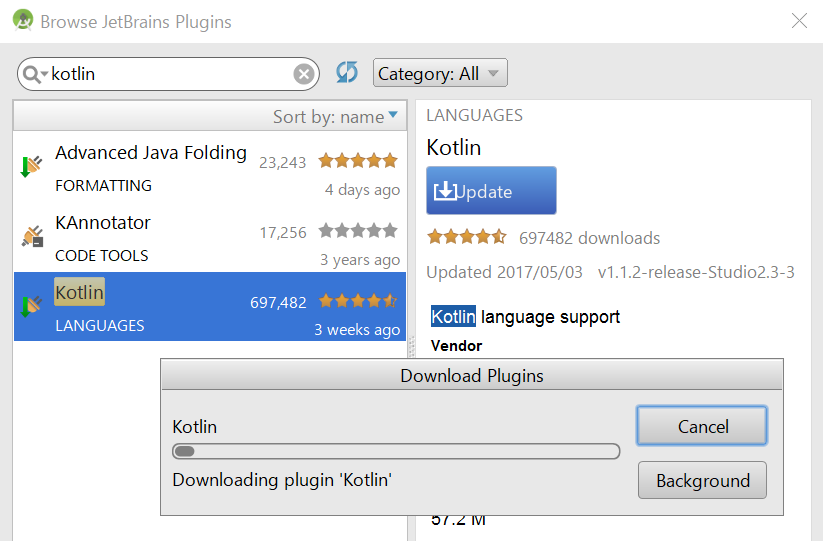
Task: Click the Kotlin label above progress bar
Action: coord(195,427)
